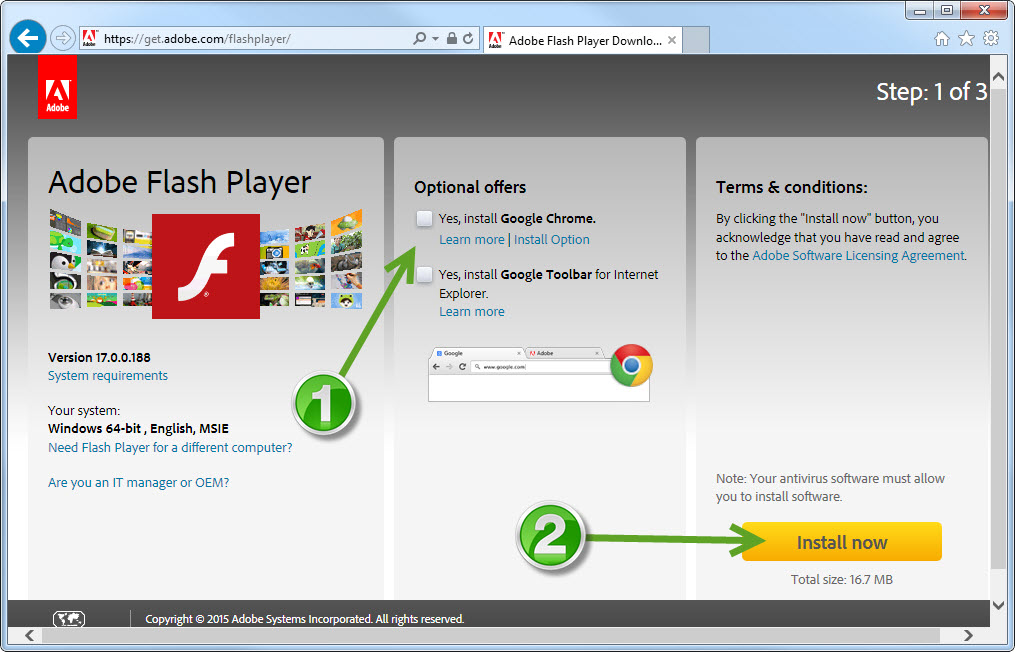Screen dimensions: 1015x652
Task: Click the globe region selector in footer
Action: (69, 619)
